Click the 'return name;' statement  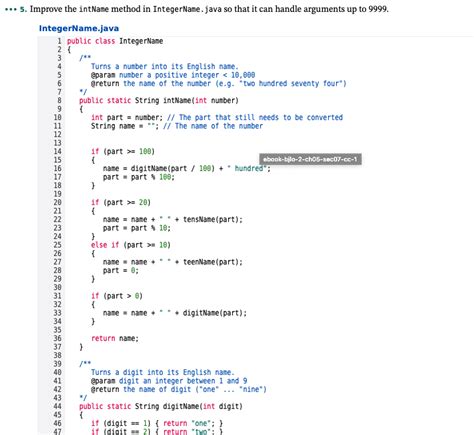coord(115,338)
